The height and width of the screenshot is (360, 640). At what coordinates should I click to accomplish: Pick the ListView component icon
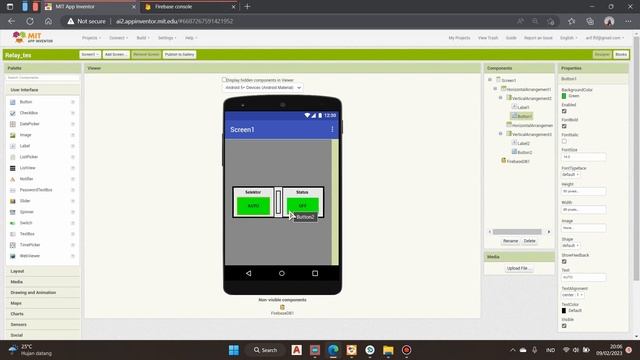tap(13, 168)
